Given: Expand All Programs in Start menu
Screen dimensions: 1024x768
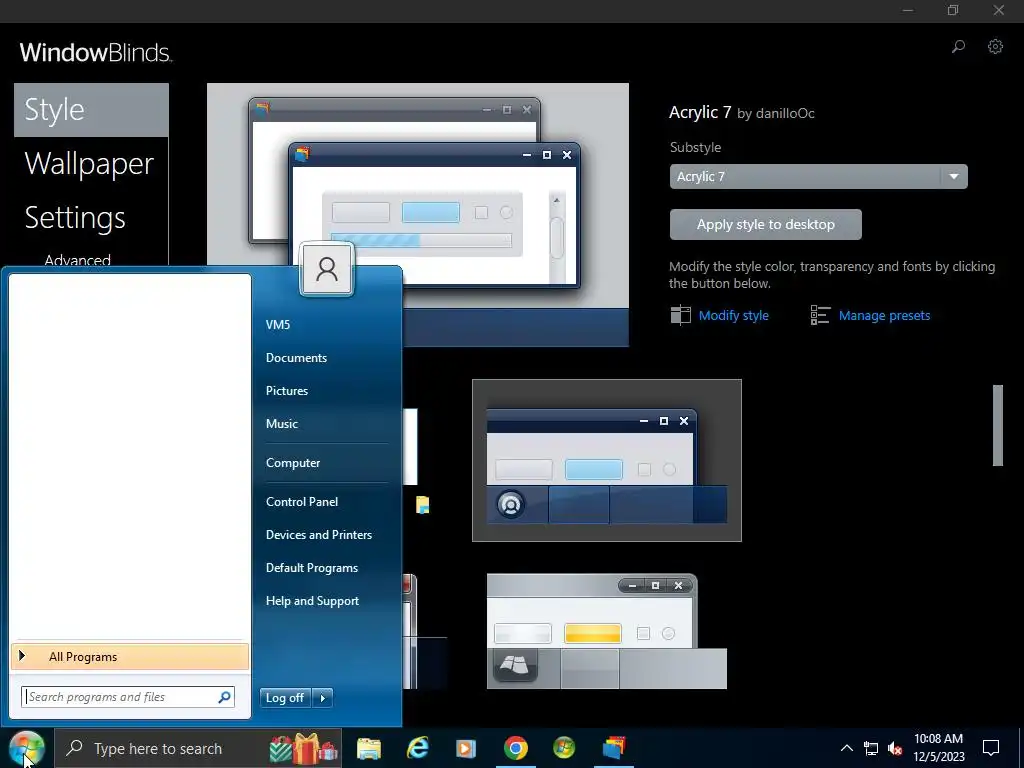Looking at the screenshot, I should [x=129, y=656].
